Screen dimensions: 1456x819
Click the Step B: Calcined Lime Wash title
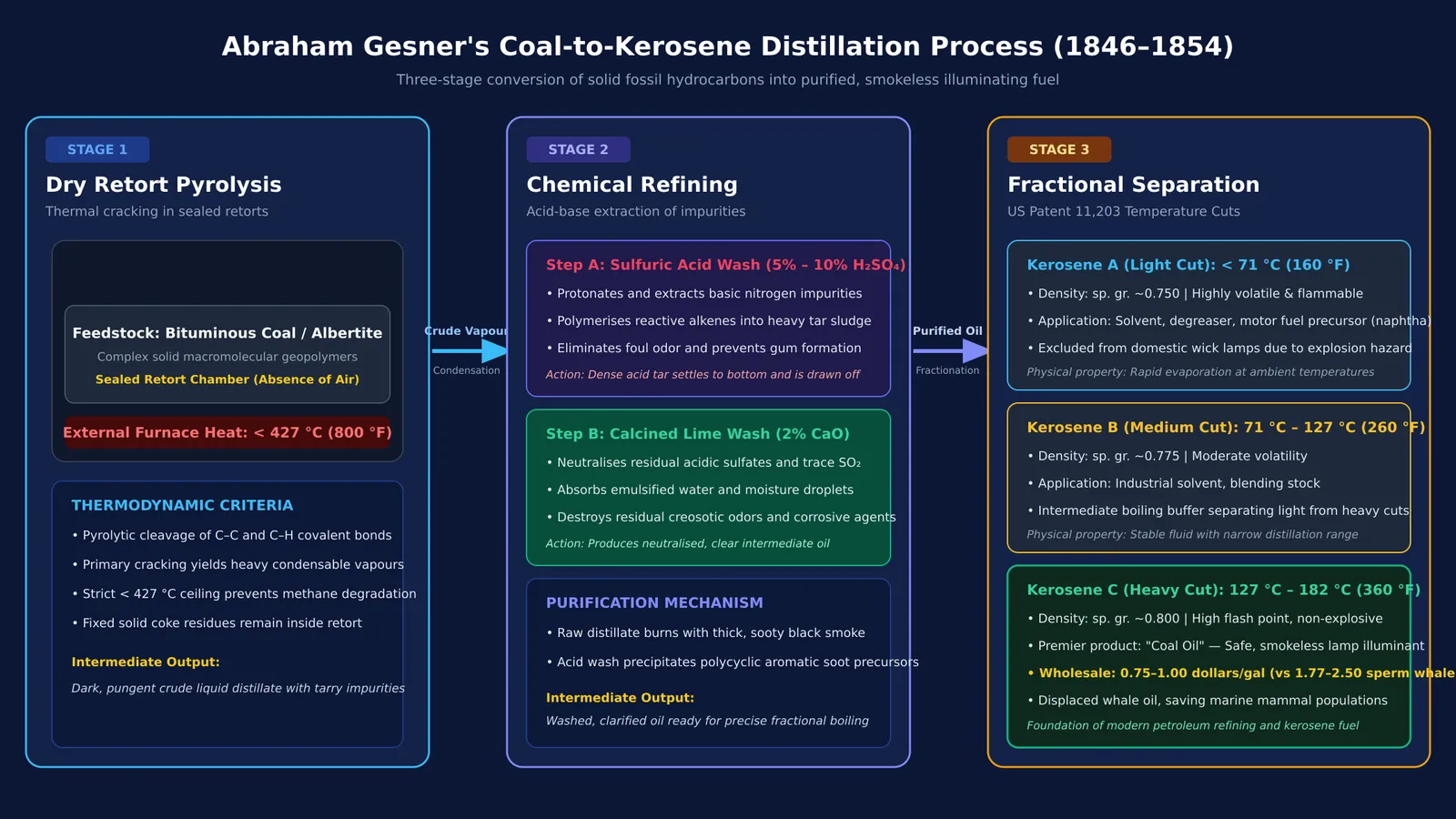click(x=697, y=434)
